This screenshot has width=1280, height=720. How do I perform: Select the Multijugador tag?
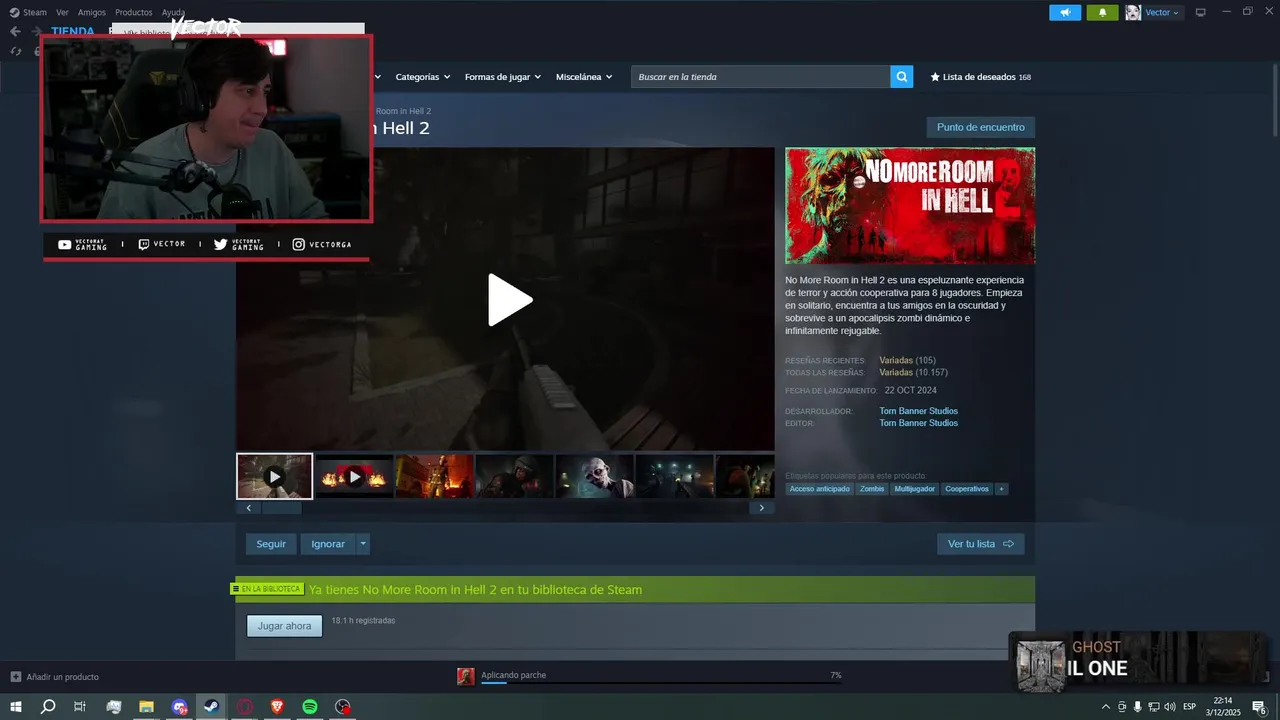pyautogui.click(x=914, y=489)
